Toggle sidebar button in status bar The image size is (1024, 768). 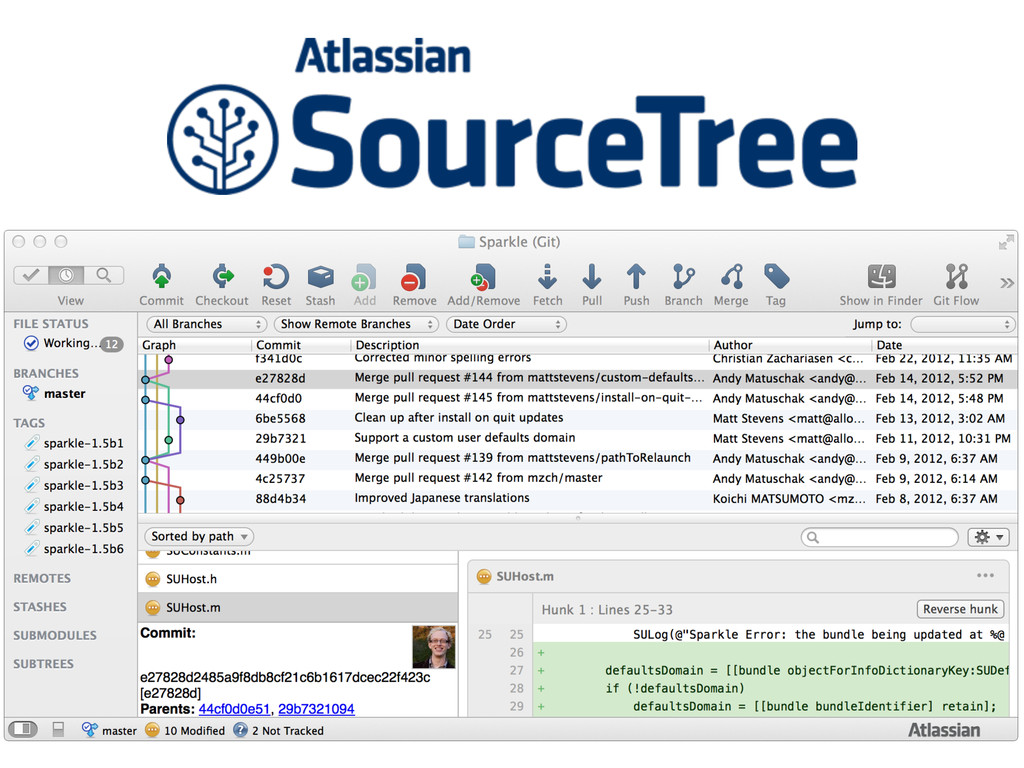[23, 729]
